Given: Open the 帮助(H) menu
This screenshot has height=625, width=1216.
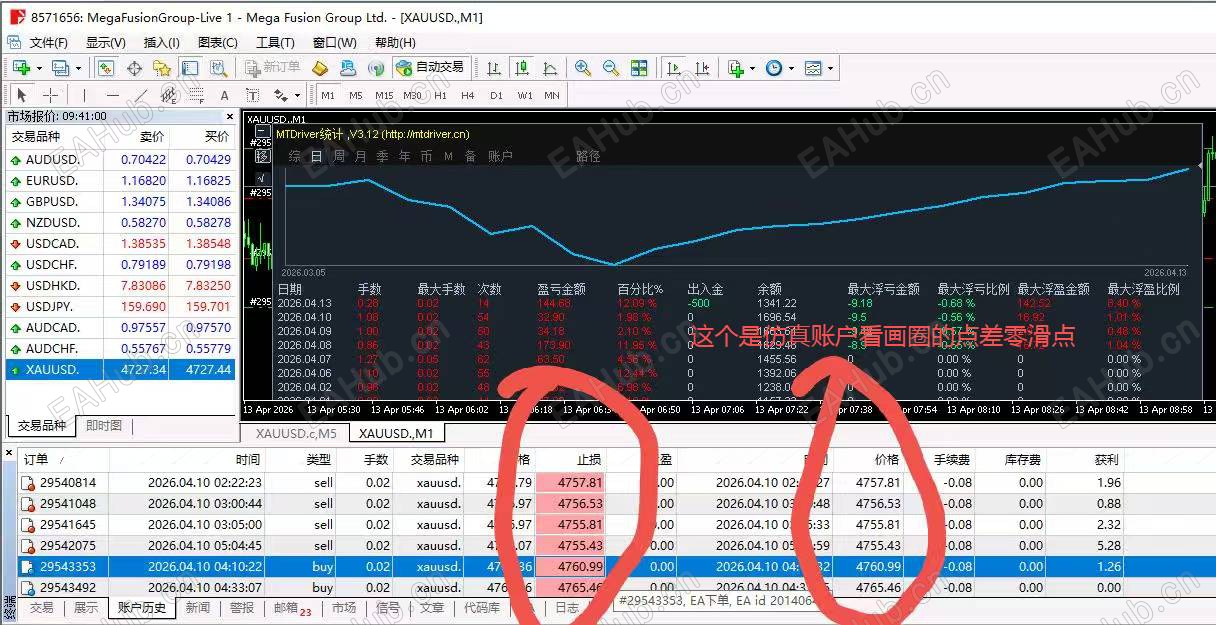Looking at the screenshot, I should (x=395, y=42).
